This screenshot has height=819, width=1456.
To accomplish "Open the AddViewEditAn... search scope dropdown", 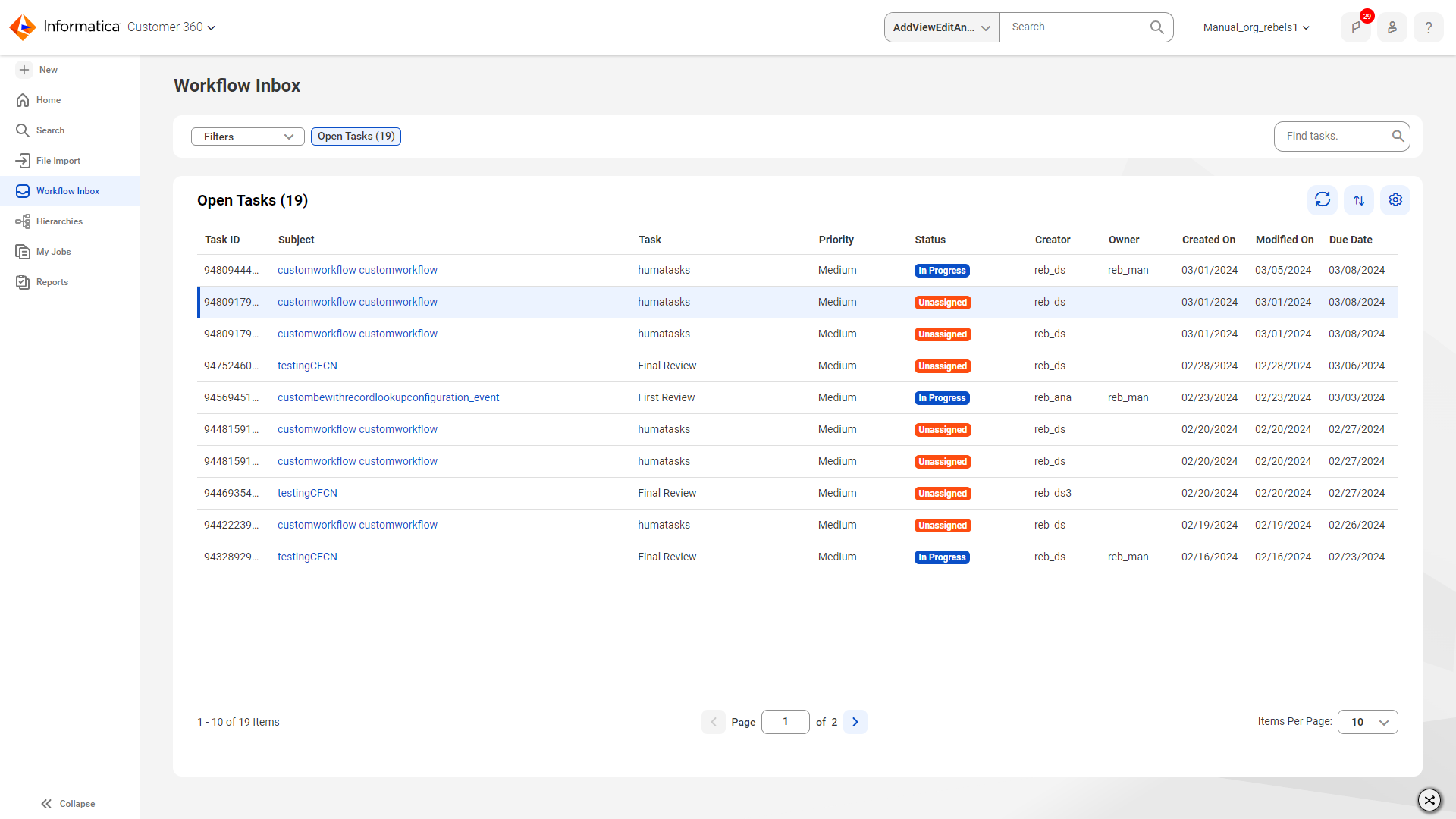I will (942, 27).
